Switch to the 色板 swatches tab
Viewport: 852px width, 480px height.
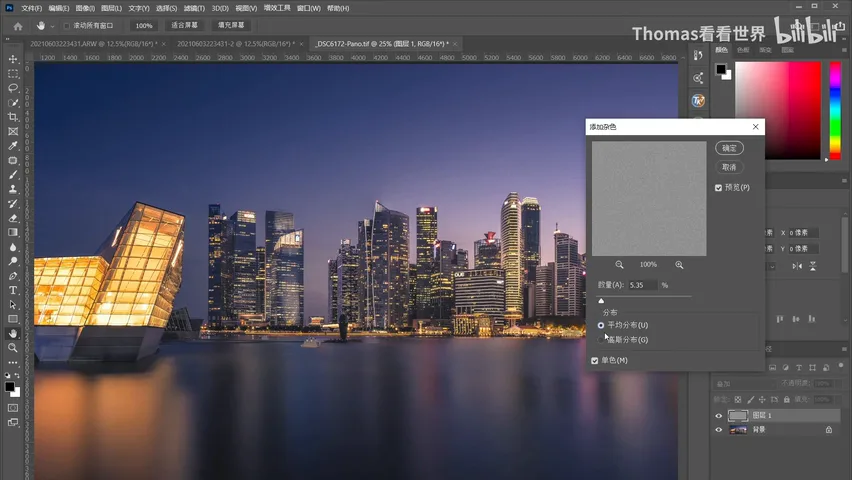[743, 49]
